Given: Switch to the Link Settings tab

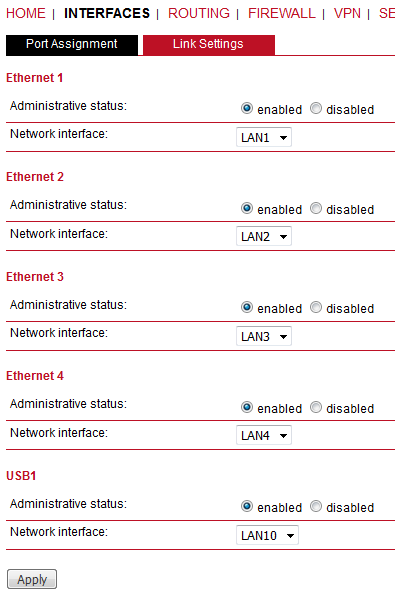Looking at the screenshot, I should [209, 45].
